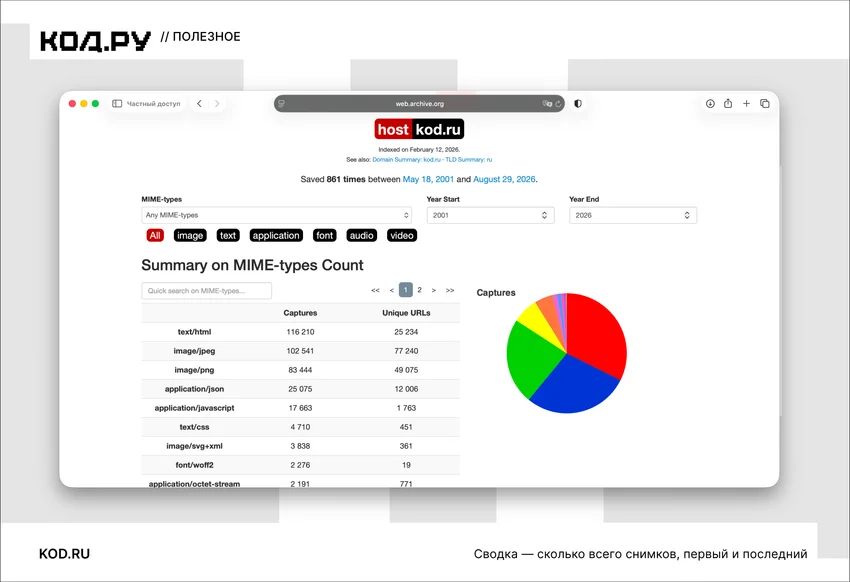Click the blue slice of Captures pie chart
This screenshot has height=582, width=850.
[x=572, y=387]
